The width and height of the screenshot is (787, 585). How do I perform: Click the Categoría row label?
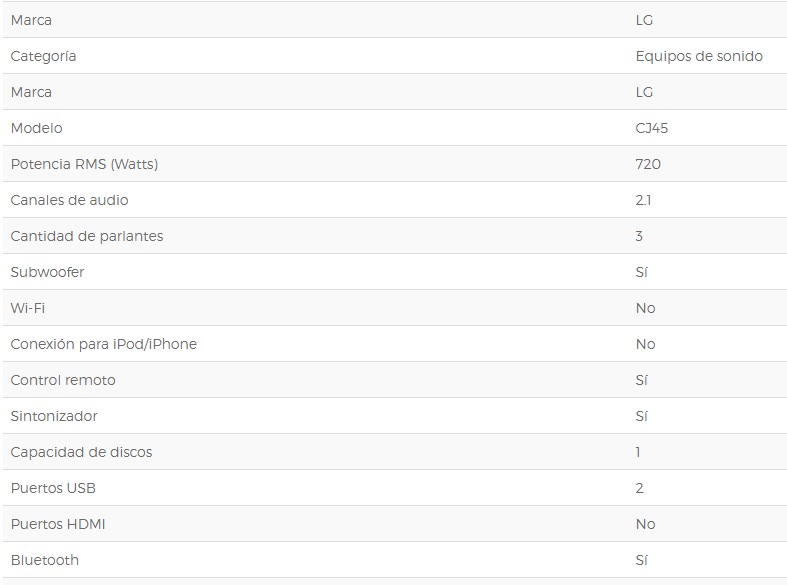43,56
